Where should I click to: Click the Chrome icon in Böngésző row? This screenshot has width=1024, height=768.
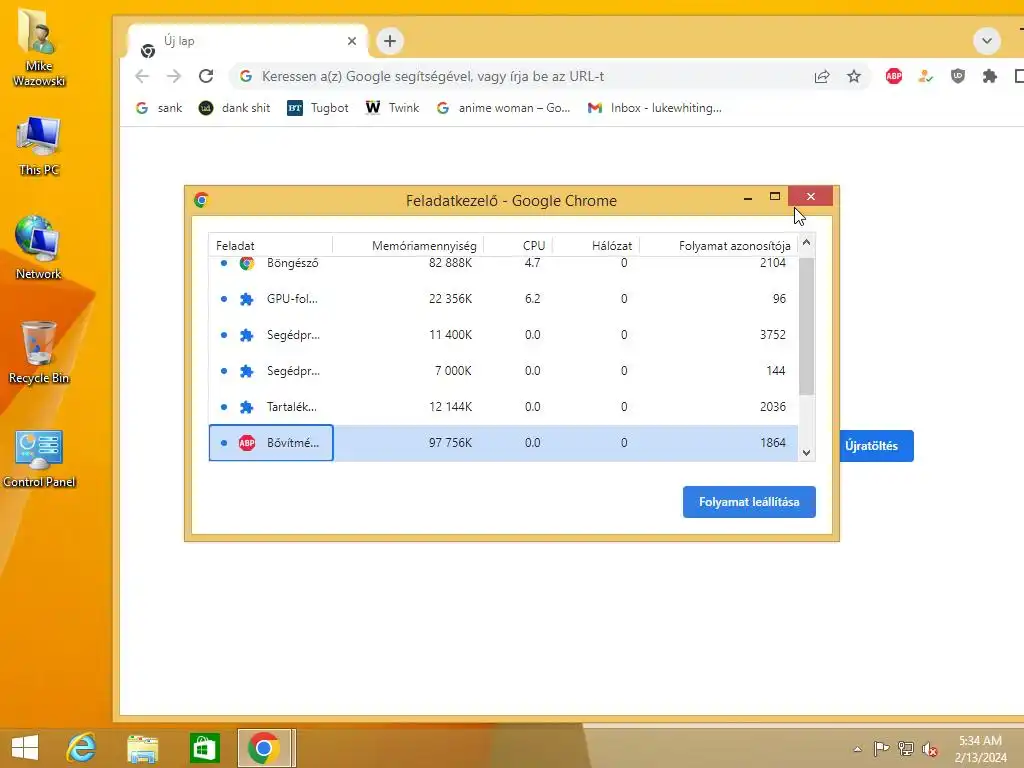pos(247,263)
